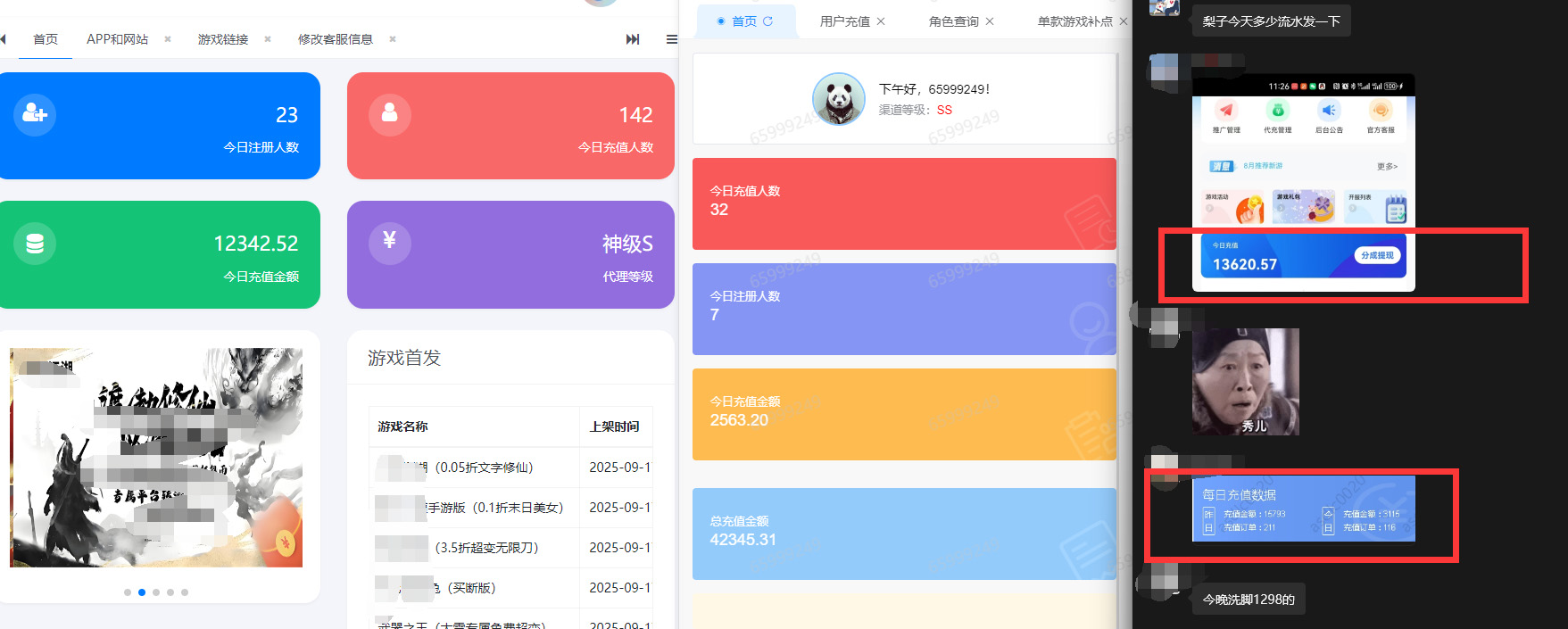Switch to the 角色查询 tab
1568x629 pixels.
(x=953, y=21)
